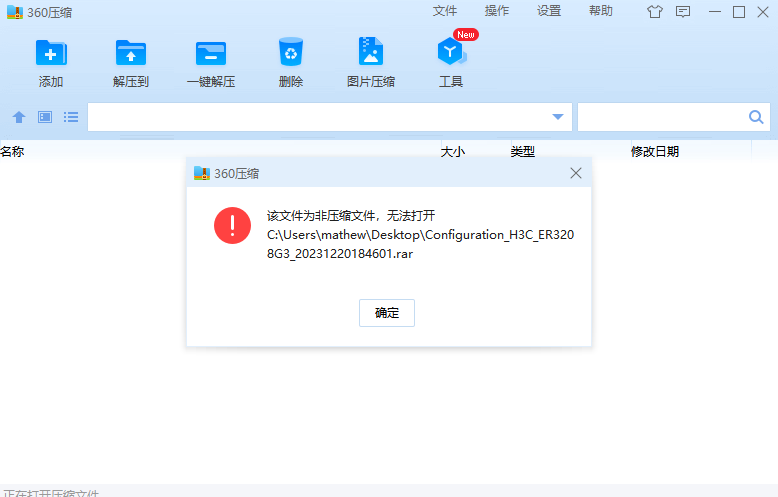
Task: Click the 解压到 (Extract to) icon
Action: click(x=130, y=53)
